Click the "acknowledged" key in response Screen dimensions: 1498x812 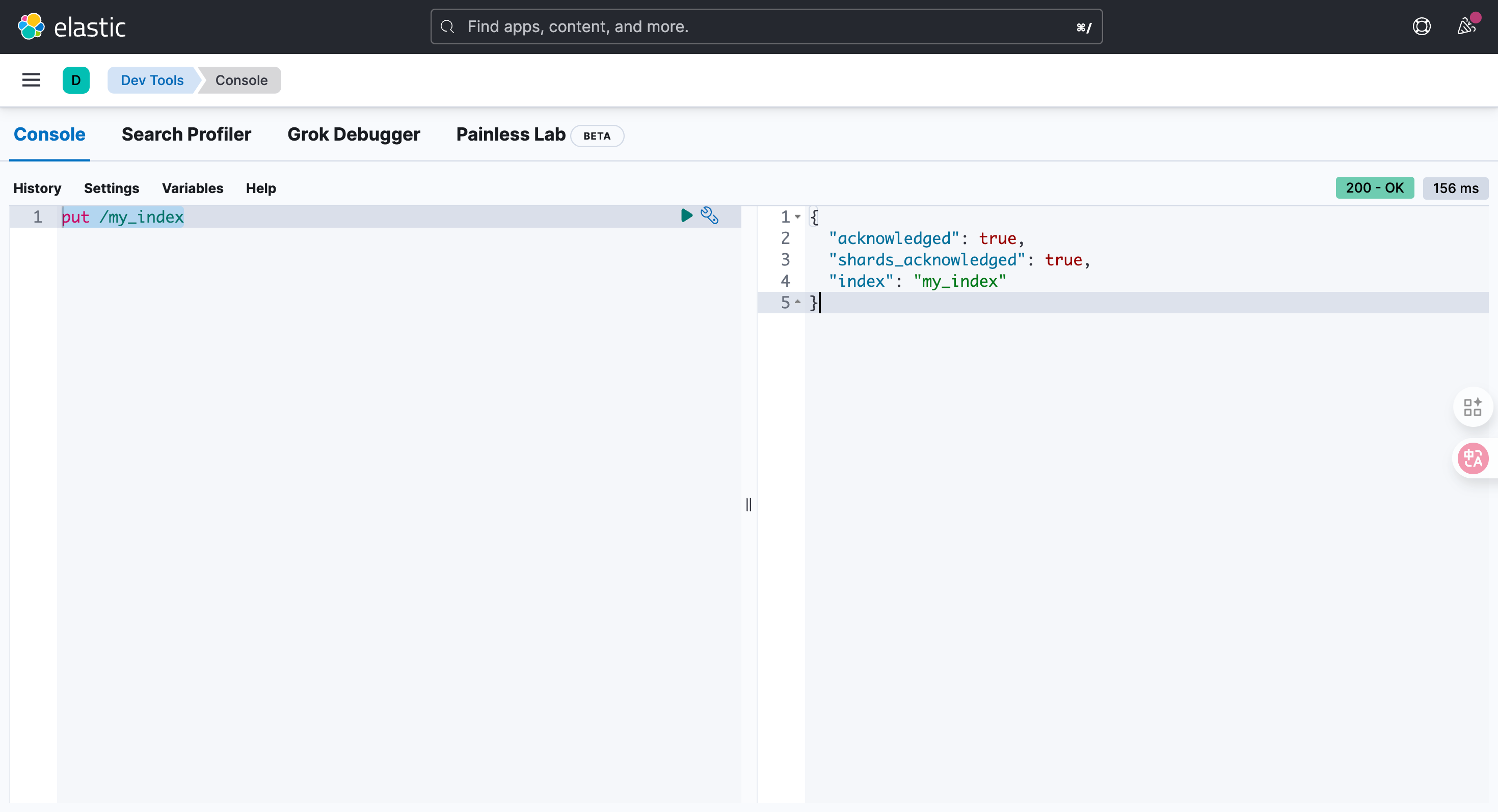pyautogui.click(x=894, y=238)
